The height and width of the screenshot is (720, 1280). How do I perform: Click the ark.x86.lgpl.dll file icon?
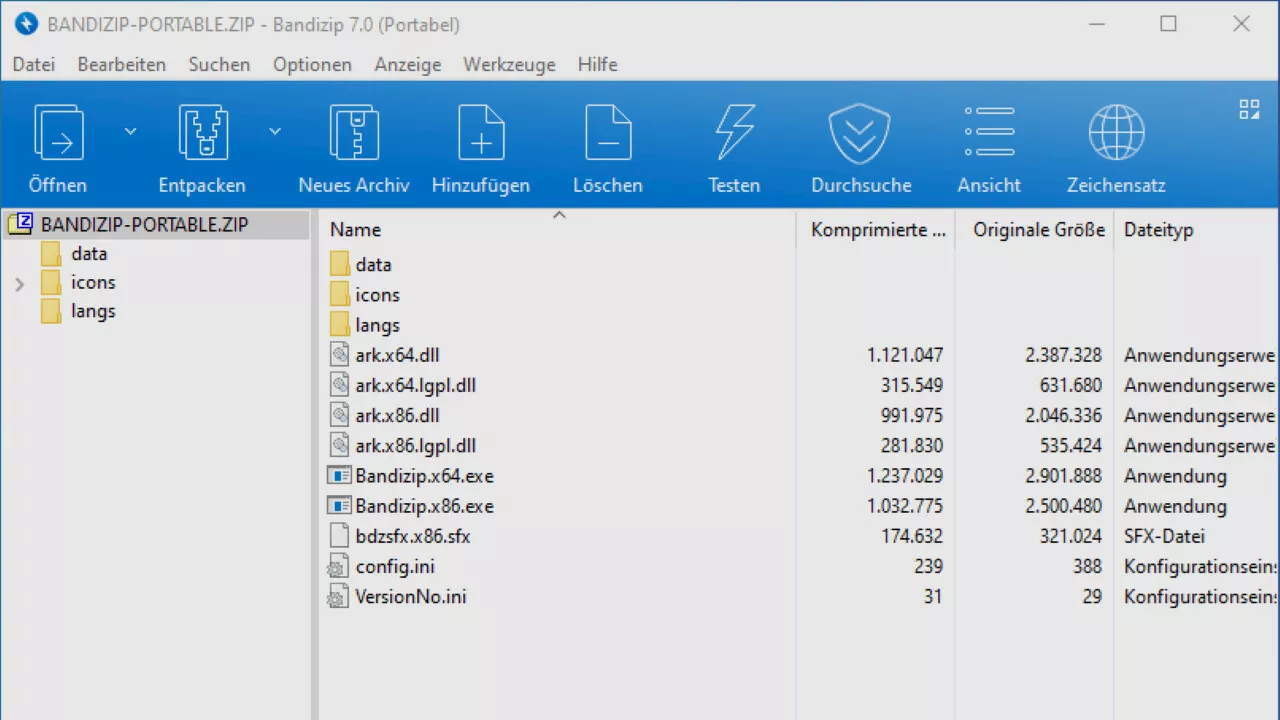[x=339, y=445]
